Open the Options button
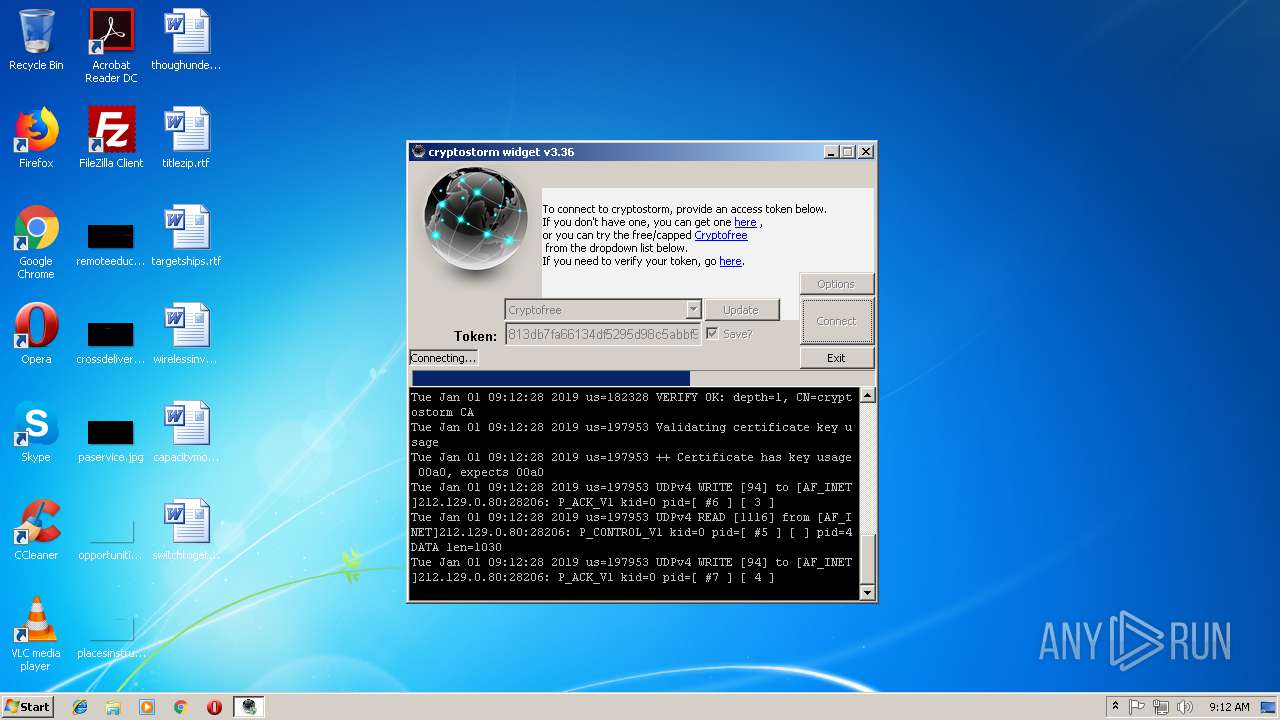 click(x=836, y=284)
